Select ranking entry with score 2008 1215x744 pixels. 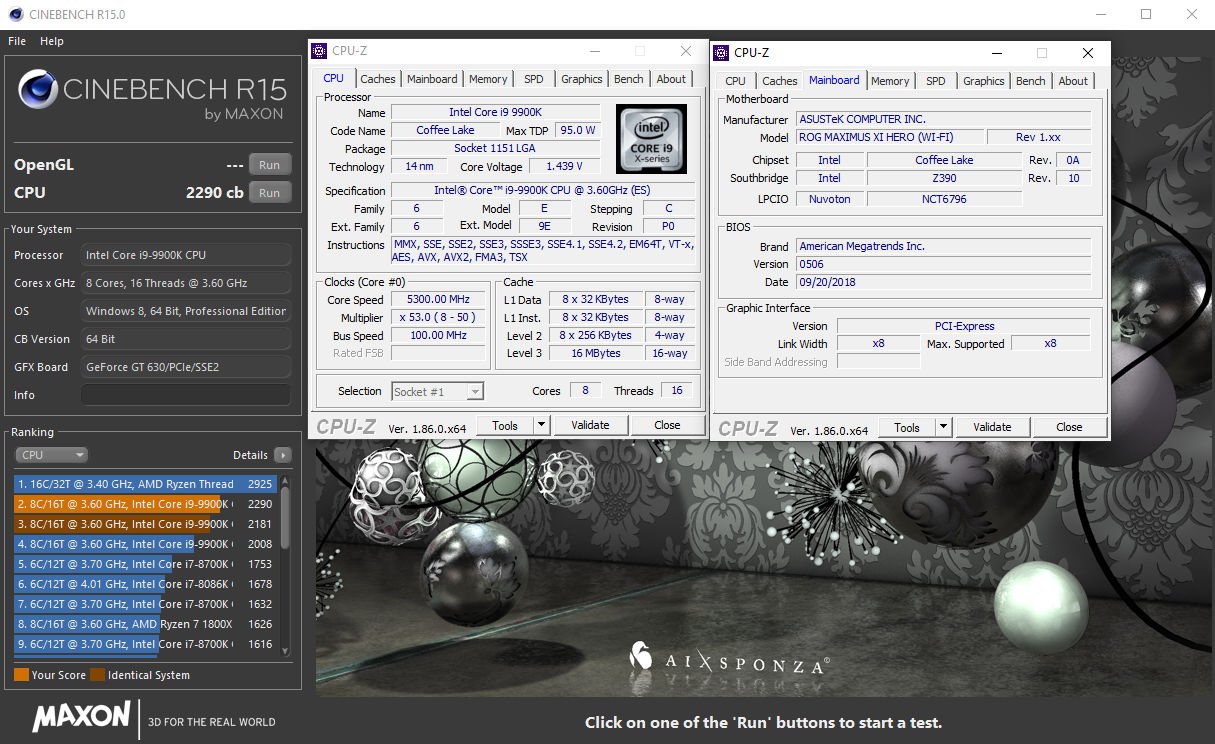pyautogui.click(x=146, y=544)
